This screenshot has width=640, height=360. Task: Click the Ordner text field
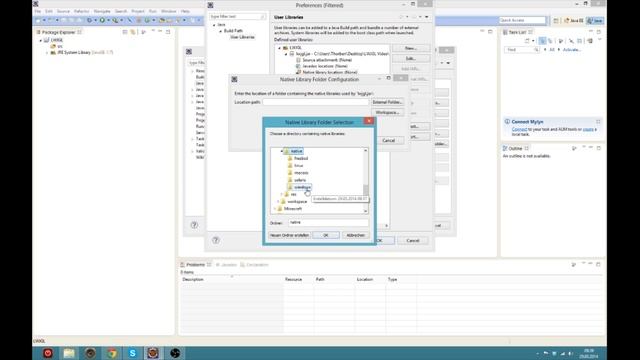click(x=329, y=223)
